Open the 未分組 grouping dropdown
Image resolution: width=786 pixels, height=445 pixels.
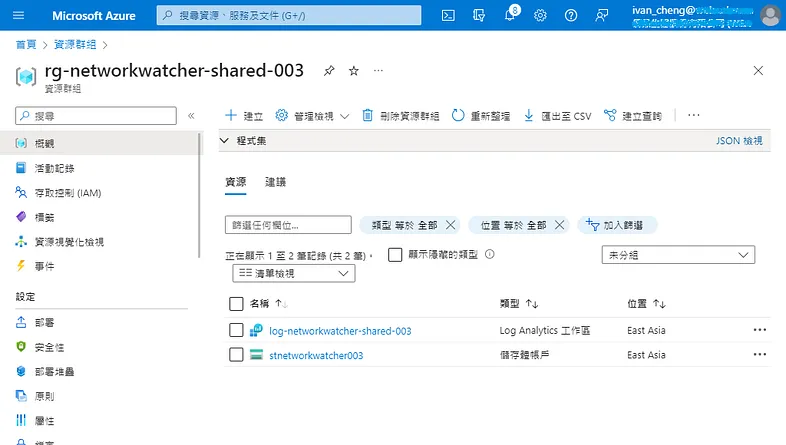click(x=678, y=255)
